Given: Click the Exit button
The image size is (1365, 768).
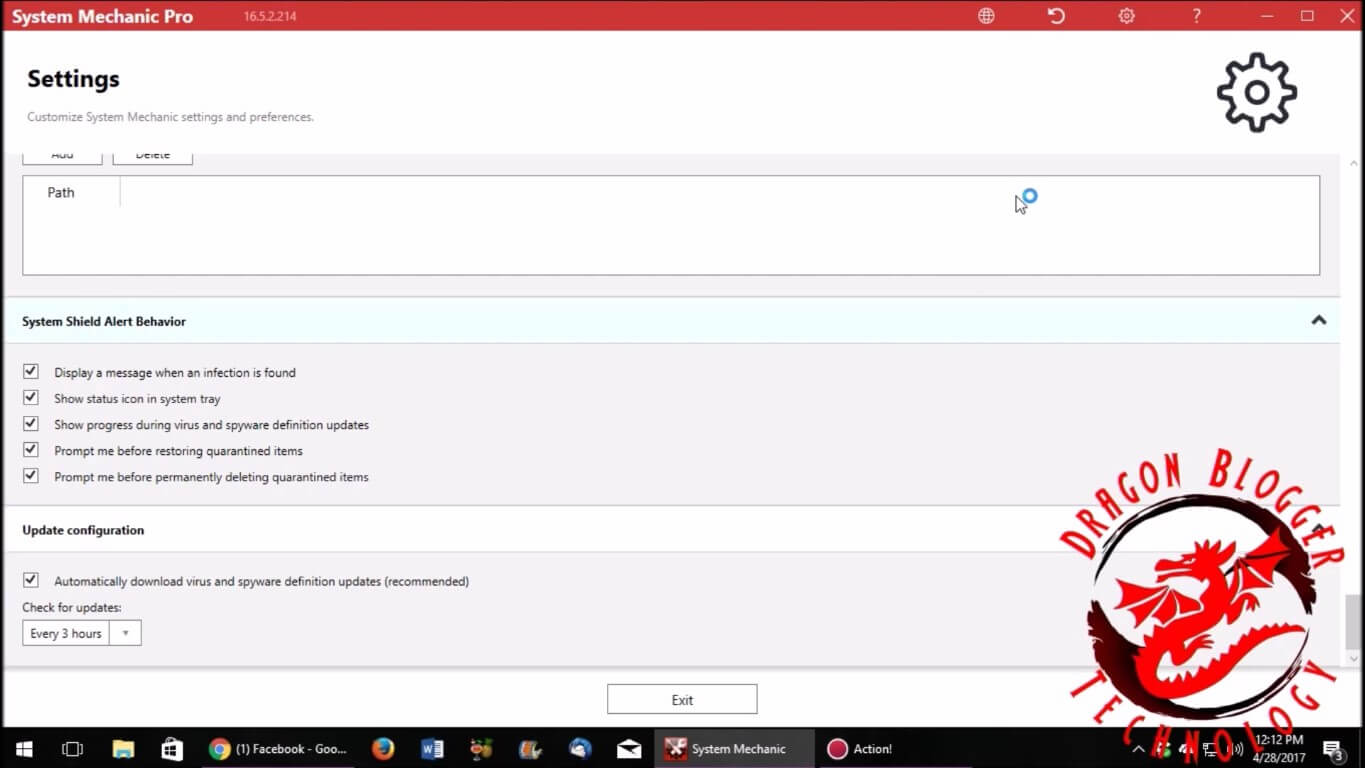Looking at the screenshot, I should (682, 700).
